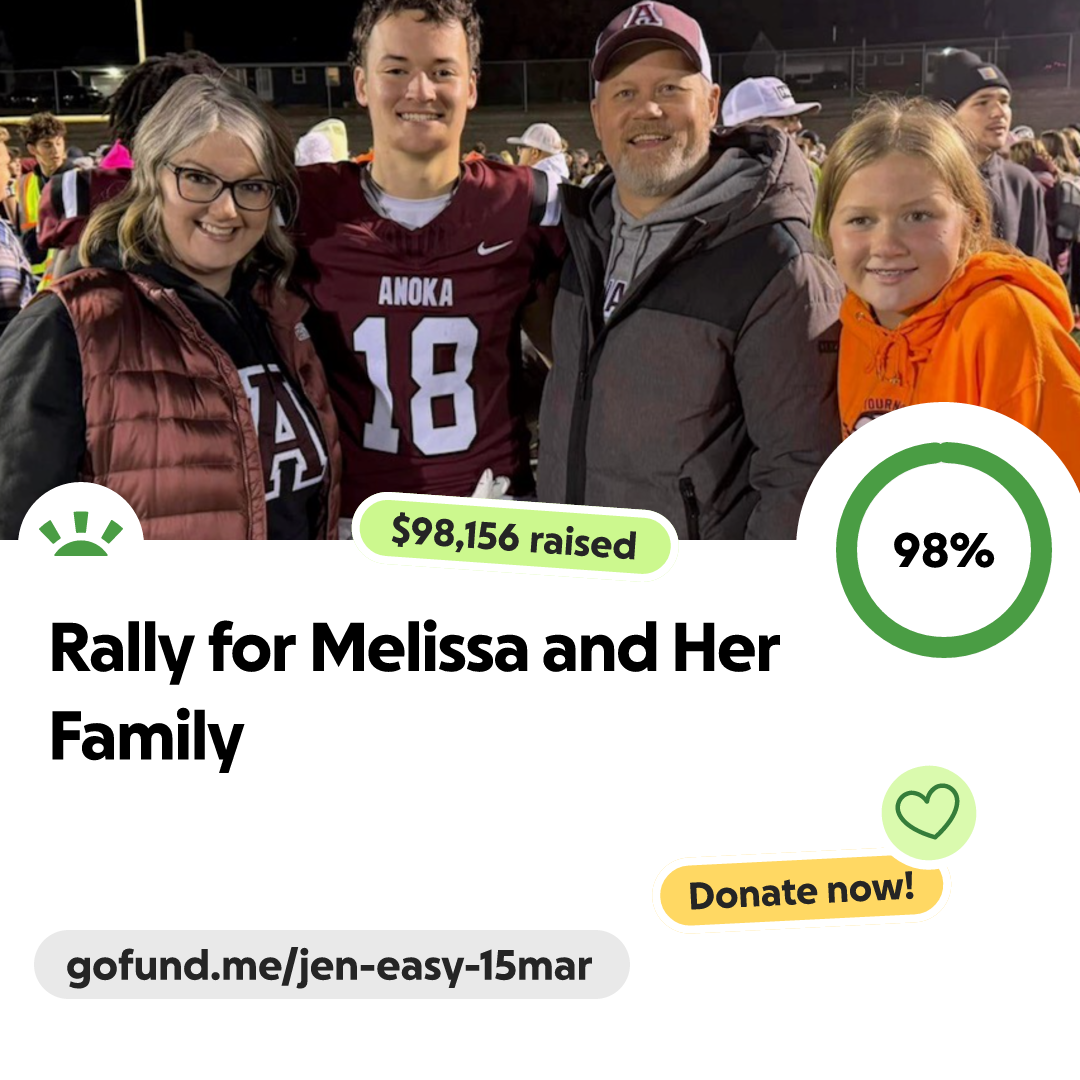The image size is (1080, 1080).
Task: Click the Donate now! button
Action: pos(801,891)
